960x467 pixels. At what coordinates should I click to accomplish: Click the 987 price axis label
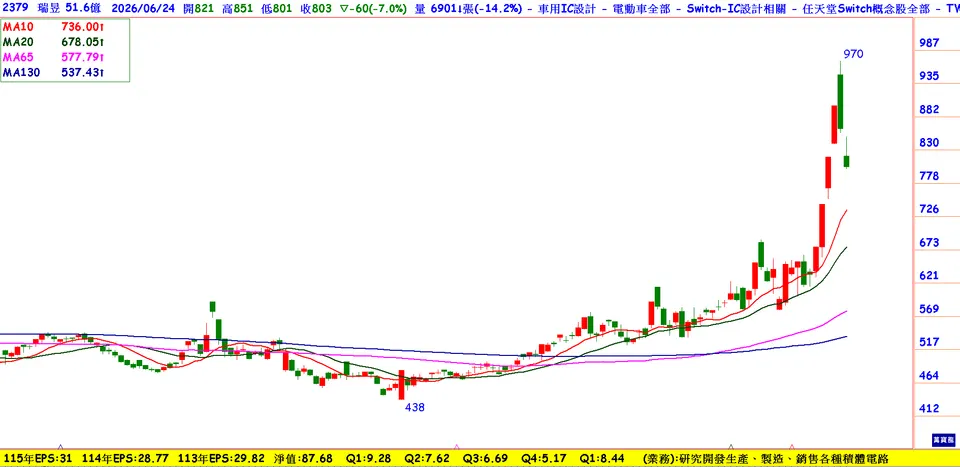click(x=929, y=43)
